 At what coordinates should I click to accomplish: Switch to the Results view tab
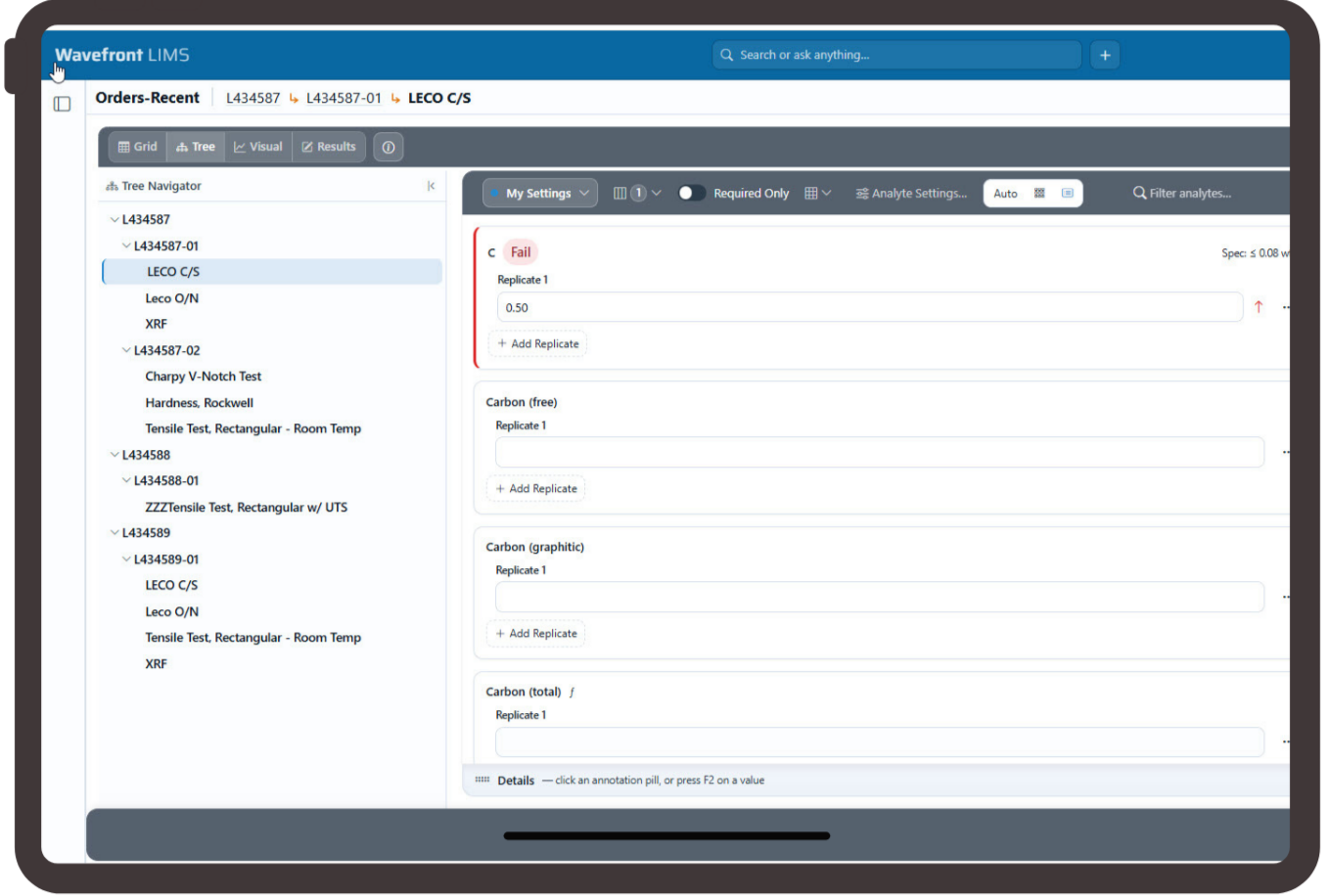point(329,147)
